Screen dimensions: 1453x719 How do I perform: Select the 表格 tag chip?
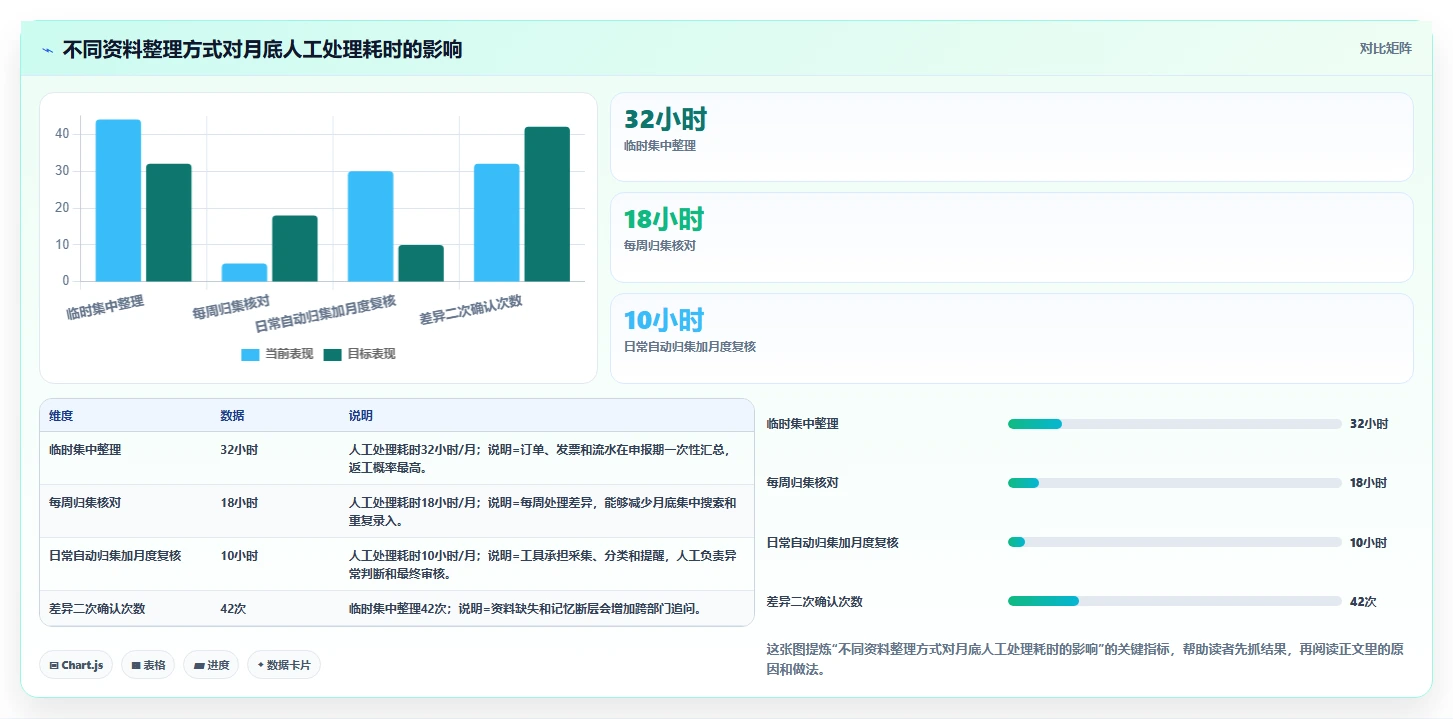click(147, 665)
